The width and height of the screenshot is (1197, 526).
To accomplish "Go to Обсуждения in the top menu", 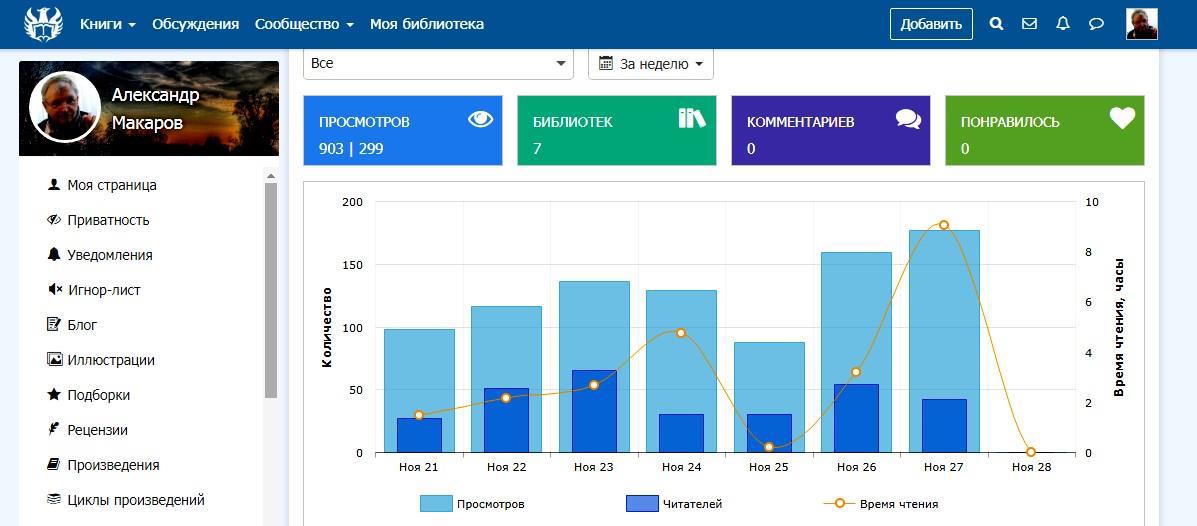I will (195, 24).
